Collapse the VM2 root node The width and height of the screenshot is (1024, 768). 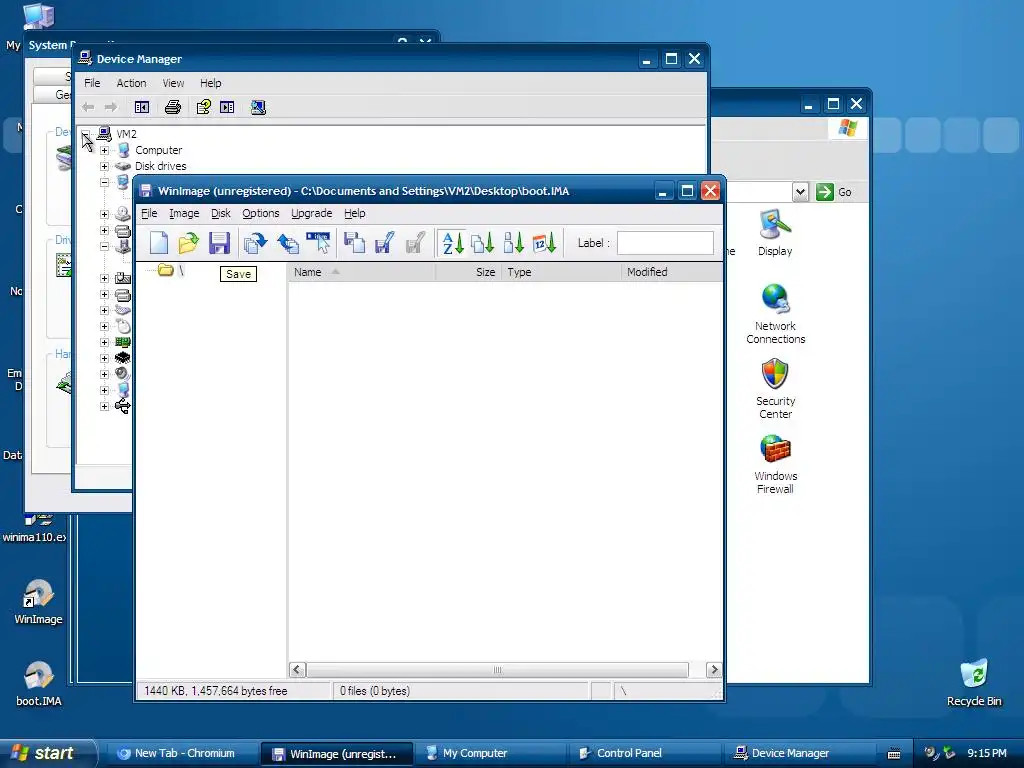click(86, 134)
